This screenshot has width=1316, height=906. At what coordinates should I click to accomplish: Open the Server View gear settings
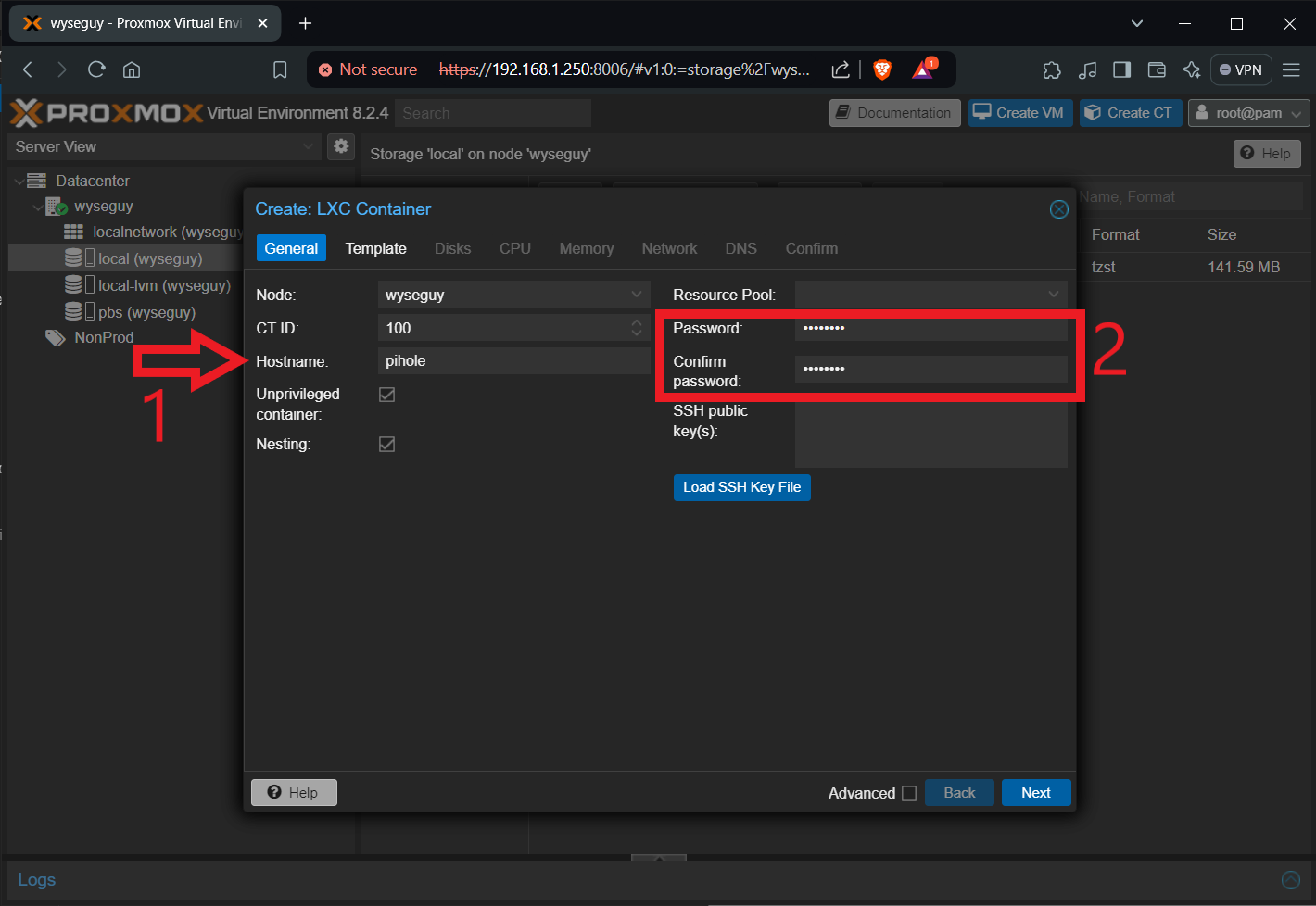tap(341, 146)
